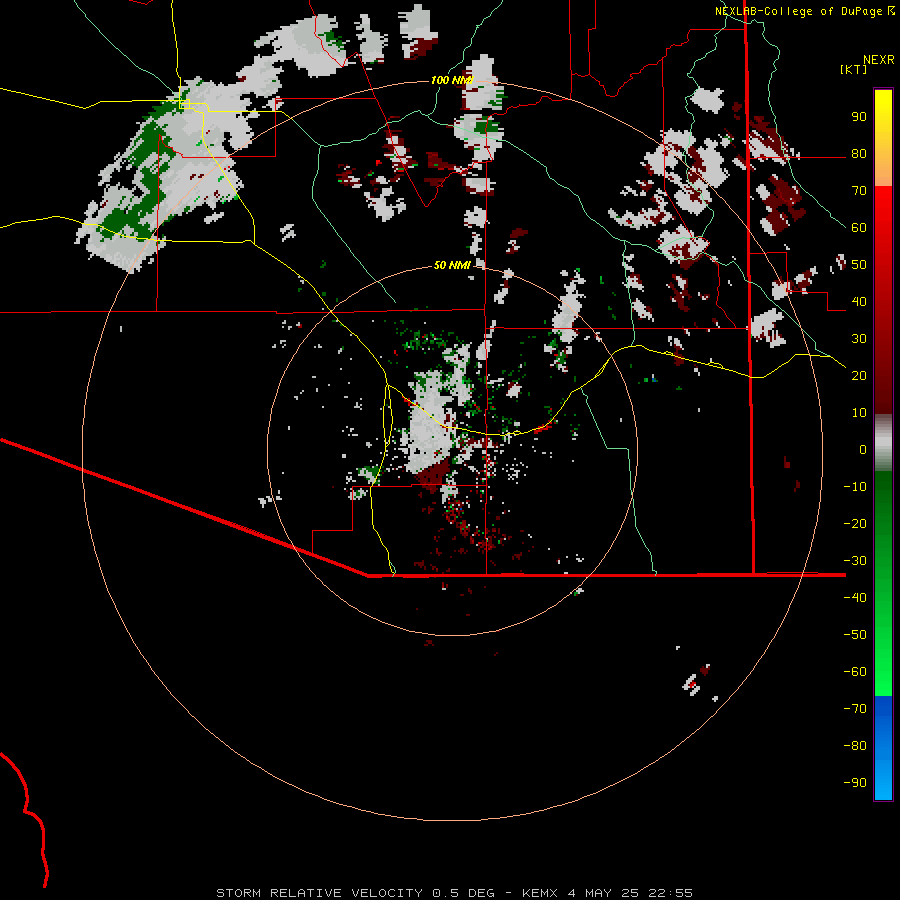This screenshot has width=900, height=900.
Task: Click the -50 value on velocity scale
Action: coord(855,634)
